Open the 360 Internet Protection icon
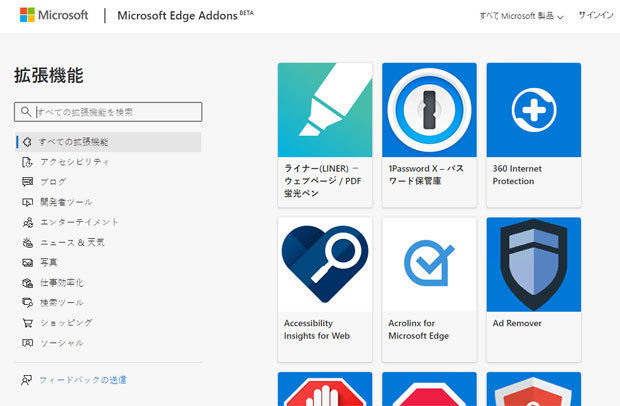The image size is (620, 406). pyautogui.click(x=533, y=110)
